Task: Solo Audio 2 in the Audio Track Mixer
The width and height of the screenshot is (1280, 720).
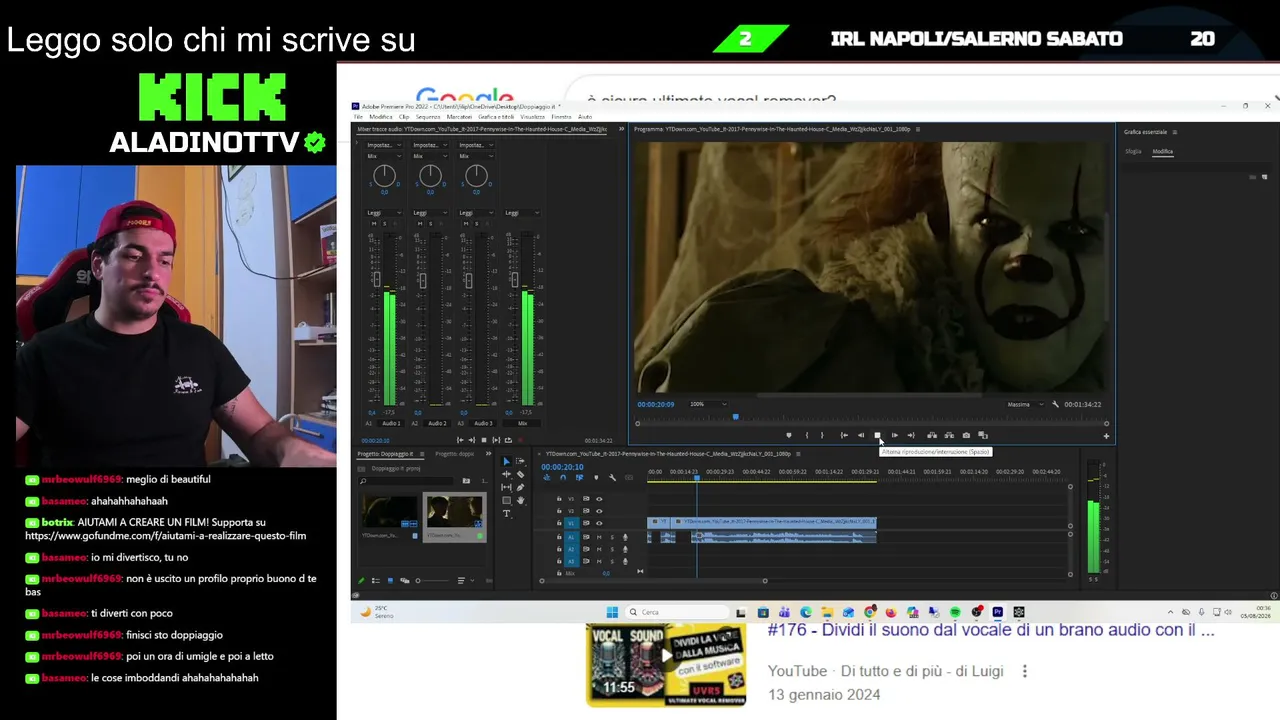Action: 429,223
